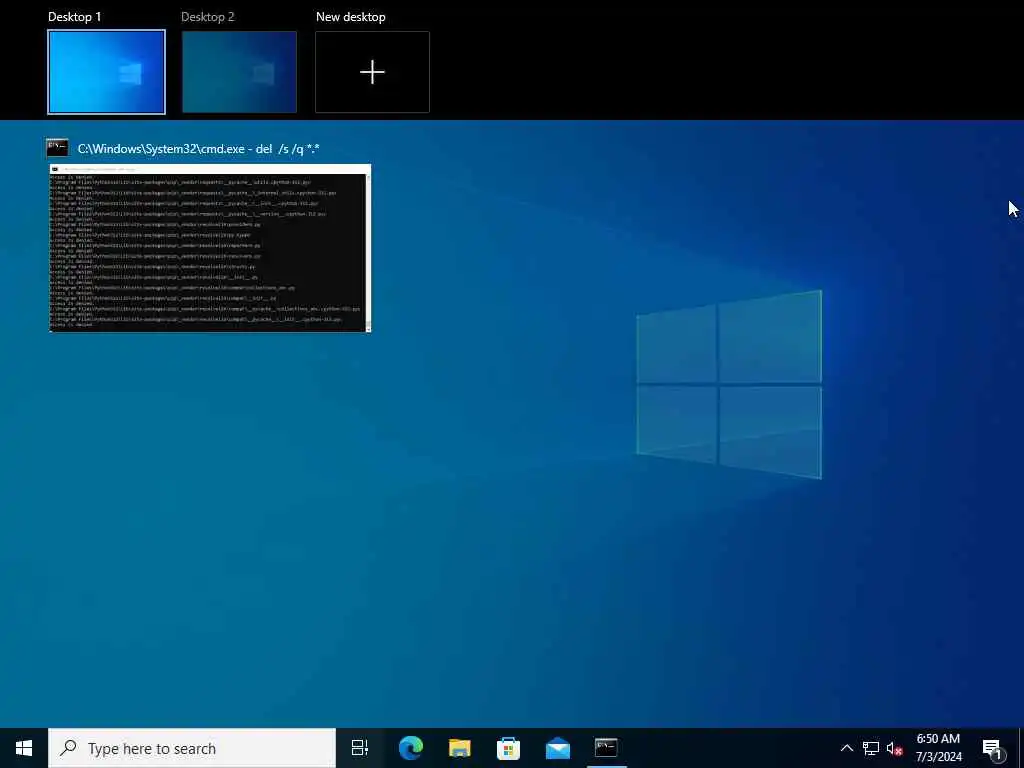
Task: Add a new desktop with the plus tile
Action: (372, 72)
